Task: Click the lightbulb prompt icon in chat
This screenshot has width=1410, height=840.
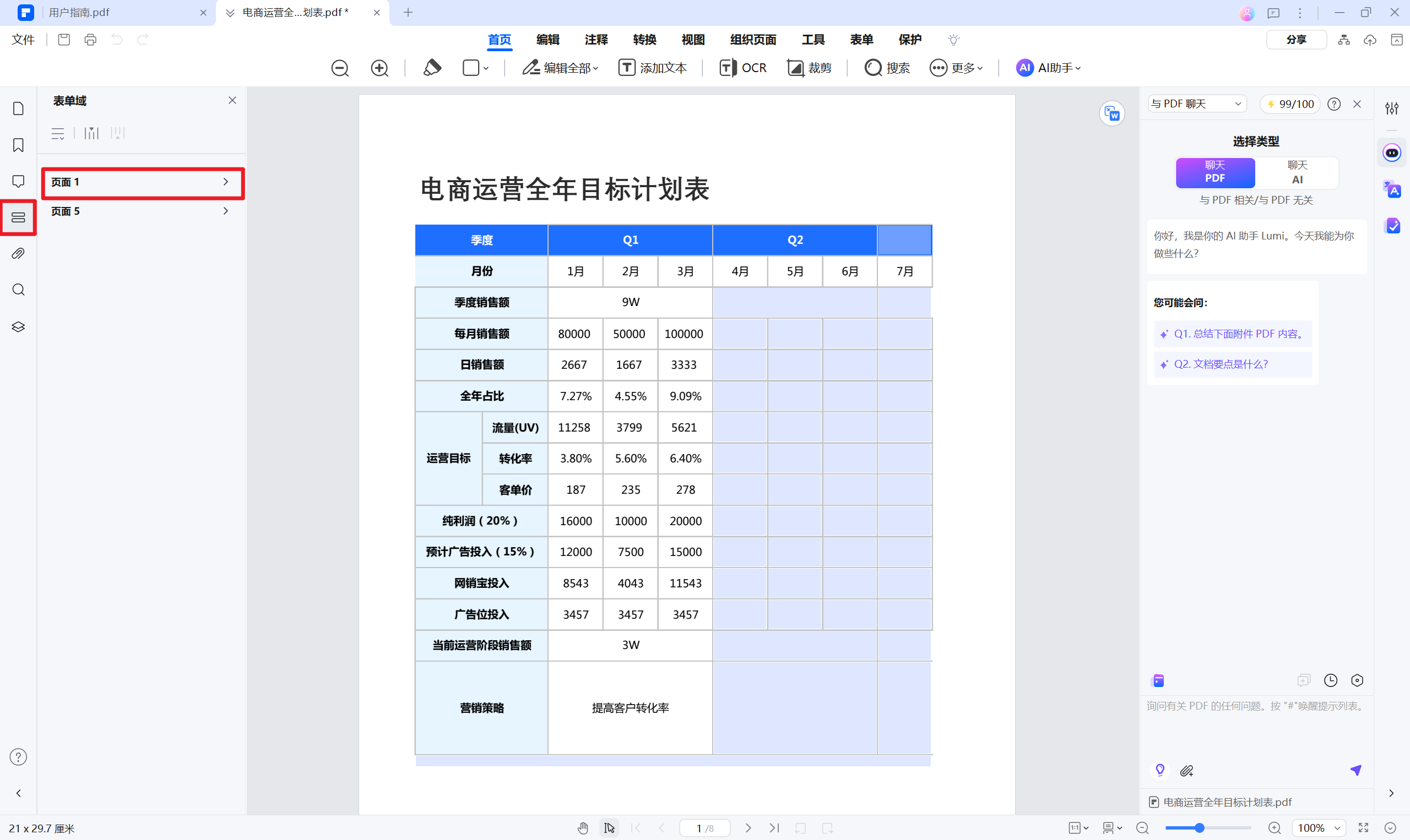Action: (x=1160, y=770)
